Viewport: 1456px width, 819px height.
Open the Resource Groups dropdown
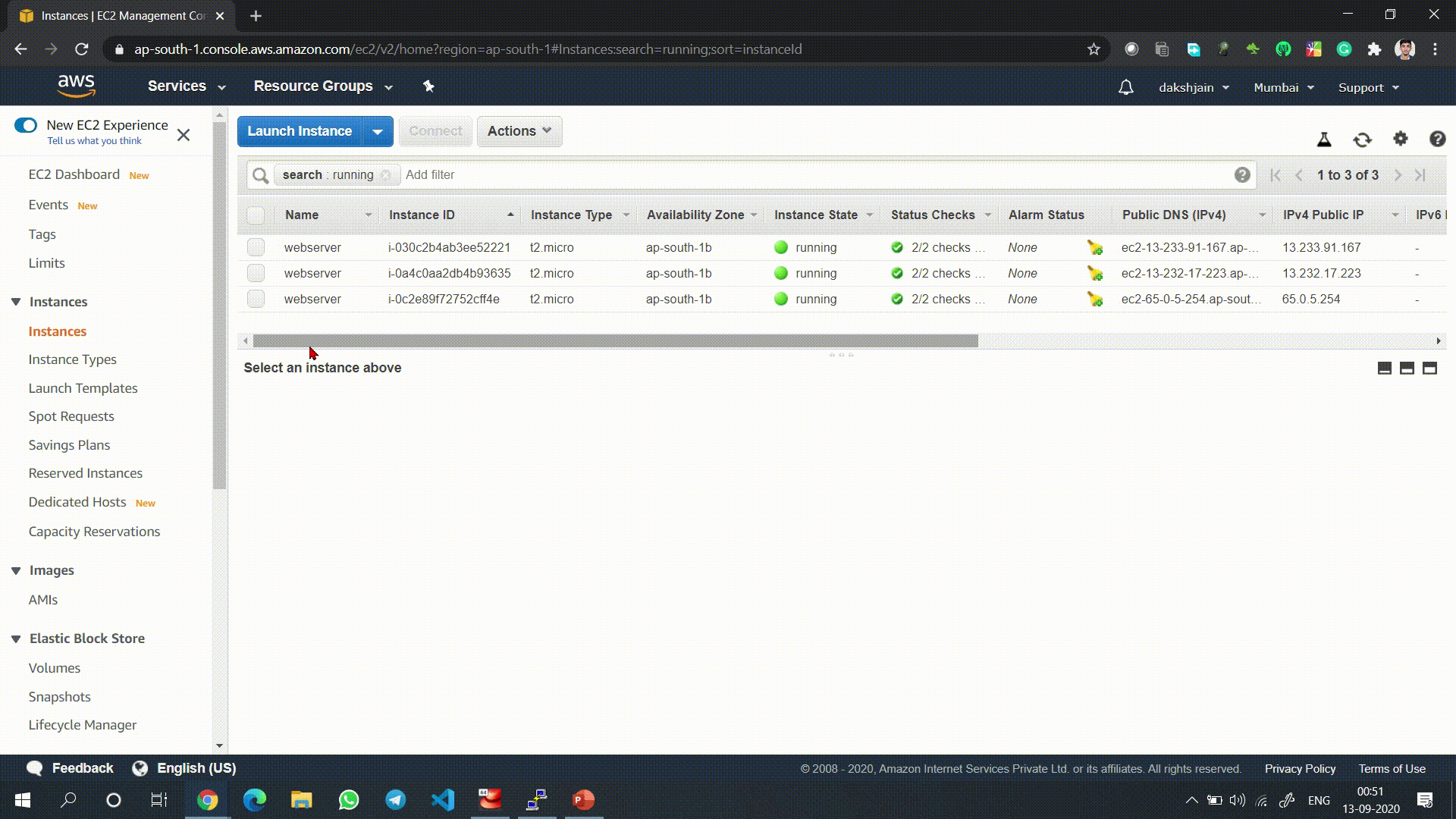[323, 86]
